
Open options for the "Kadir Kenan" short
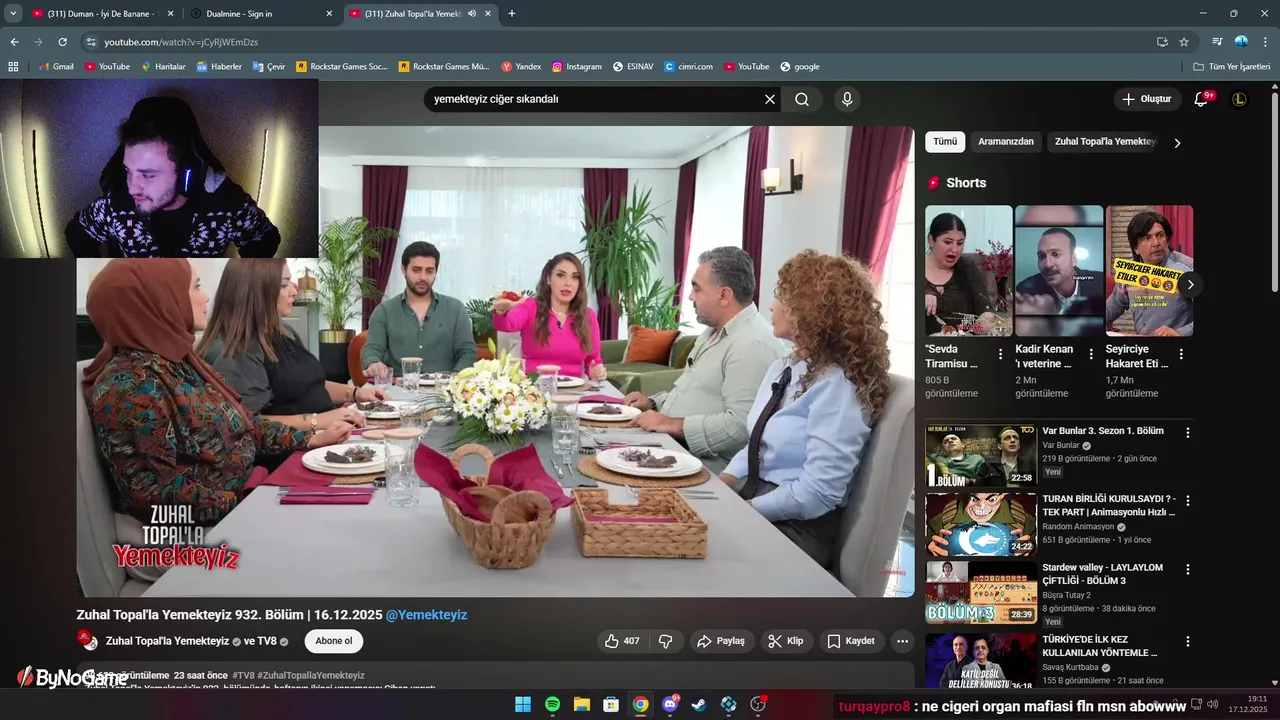point(1091,354)
